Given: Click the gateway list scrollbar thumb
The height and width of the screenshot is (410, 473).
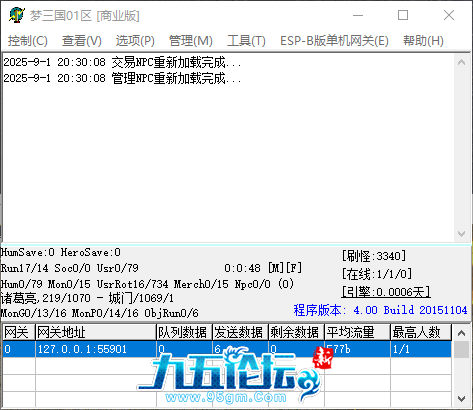Looking at the screenshot, I should click(x=462, y=349).
